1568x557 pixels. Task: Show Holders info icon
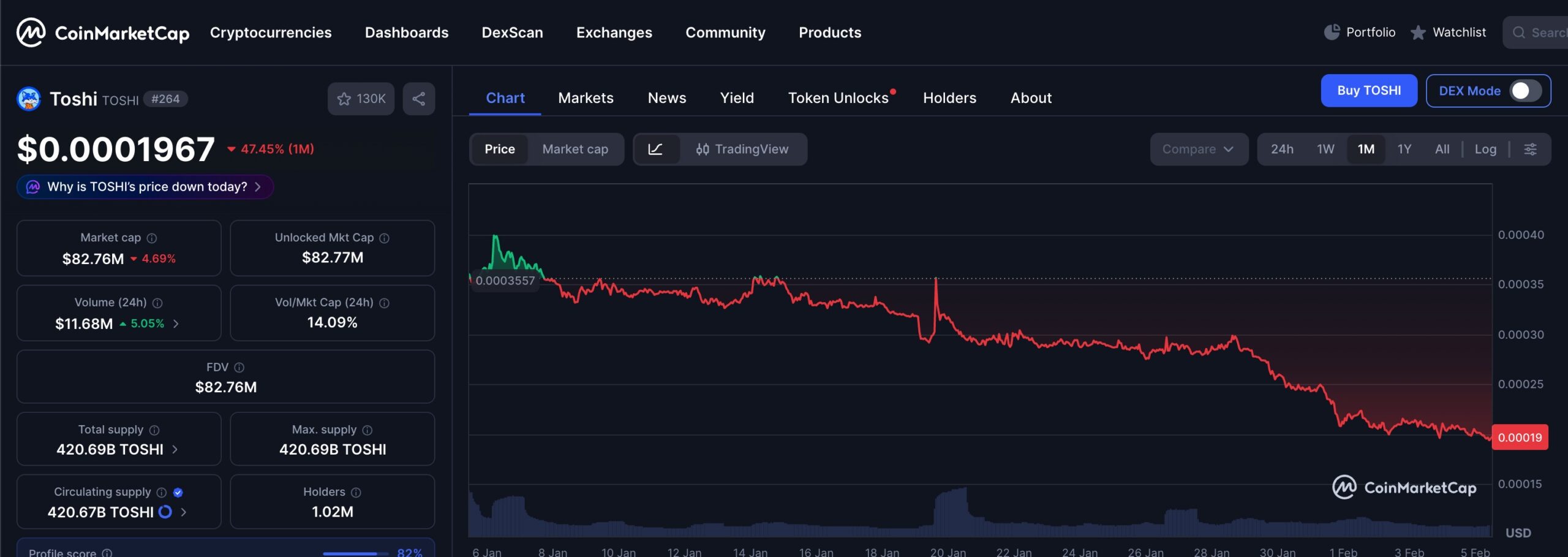click(x=356, y=492)
